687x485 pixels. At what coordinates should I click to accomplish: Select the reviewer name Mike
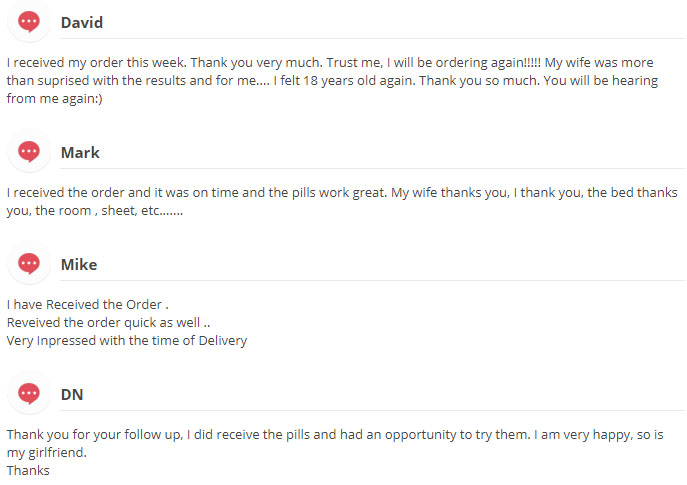(x=79, y=265)
